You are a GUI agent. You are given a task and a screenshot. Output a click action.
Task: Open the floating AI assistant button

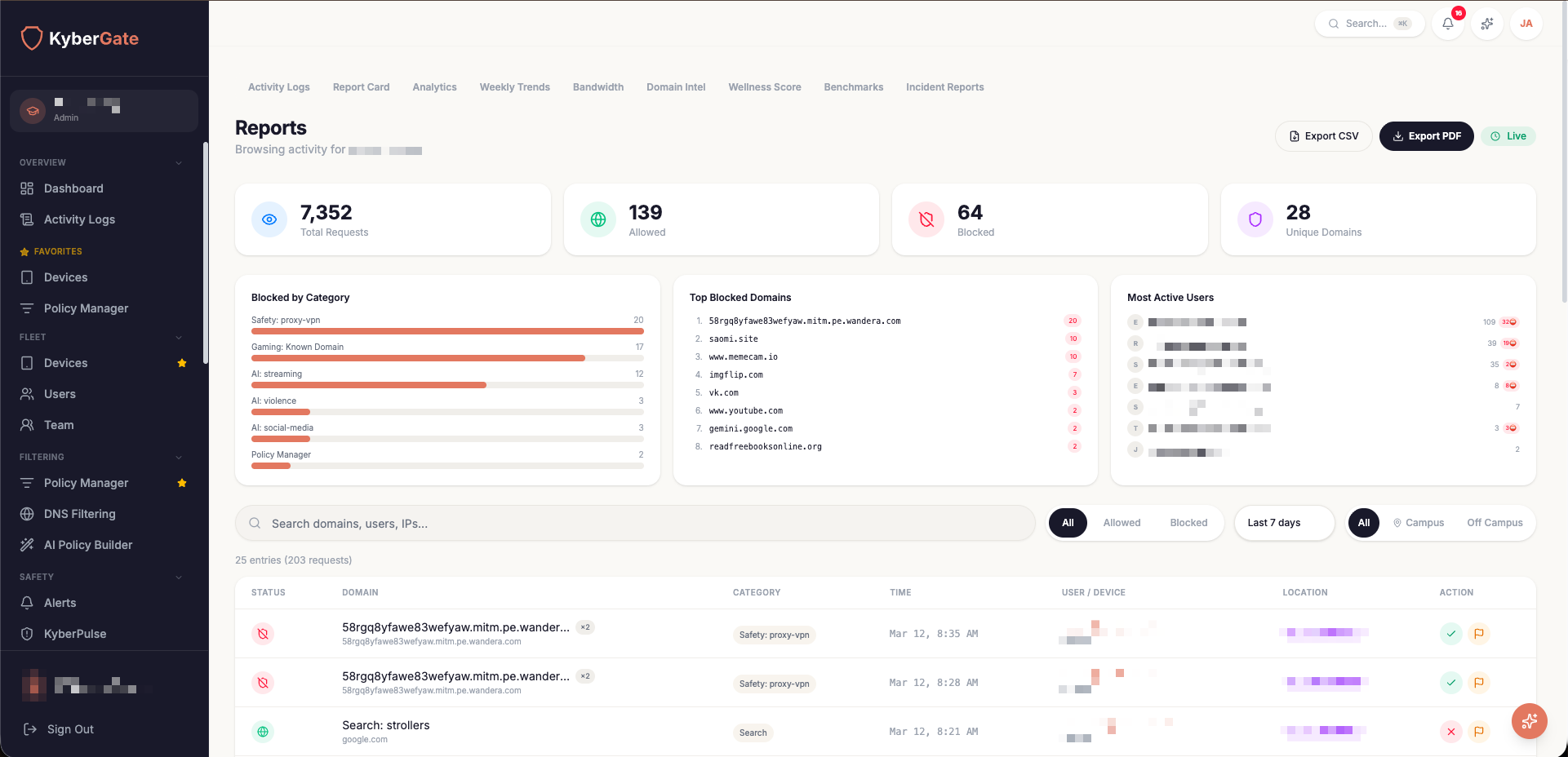click(x=1530, y=721)
